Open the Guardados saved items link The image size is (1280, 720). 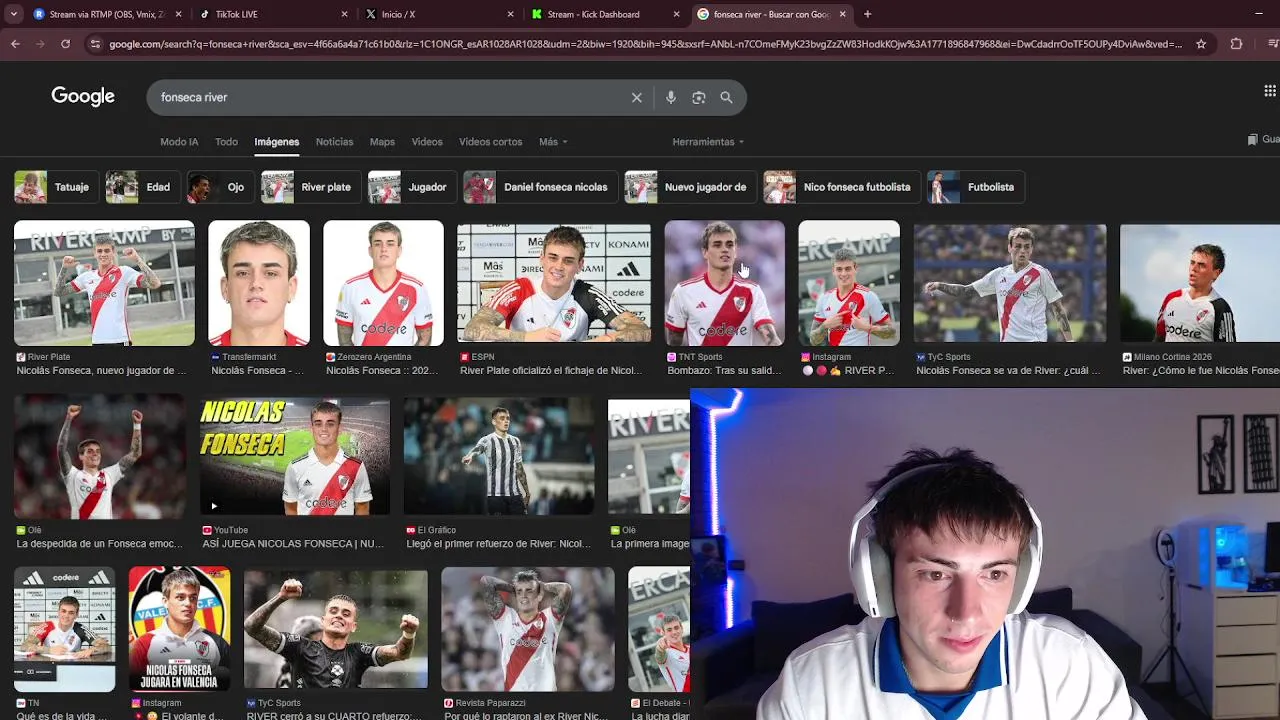pos(1265,140)
